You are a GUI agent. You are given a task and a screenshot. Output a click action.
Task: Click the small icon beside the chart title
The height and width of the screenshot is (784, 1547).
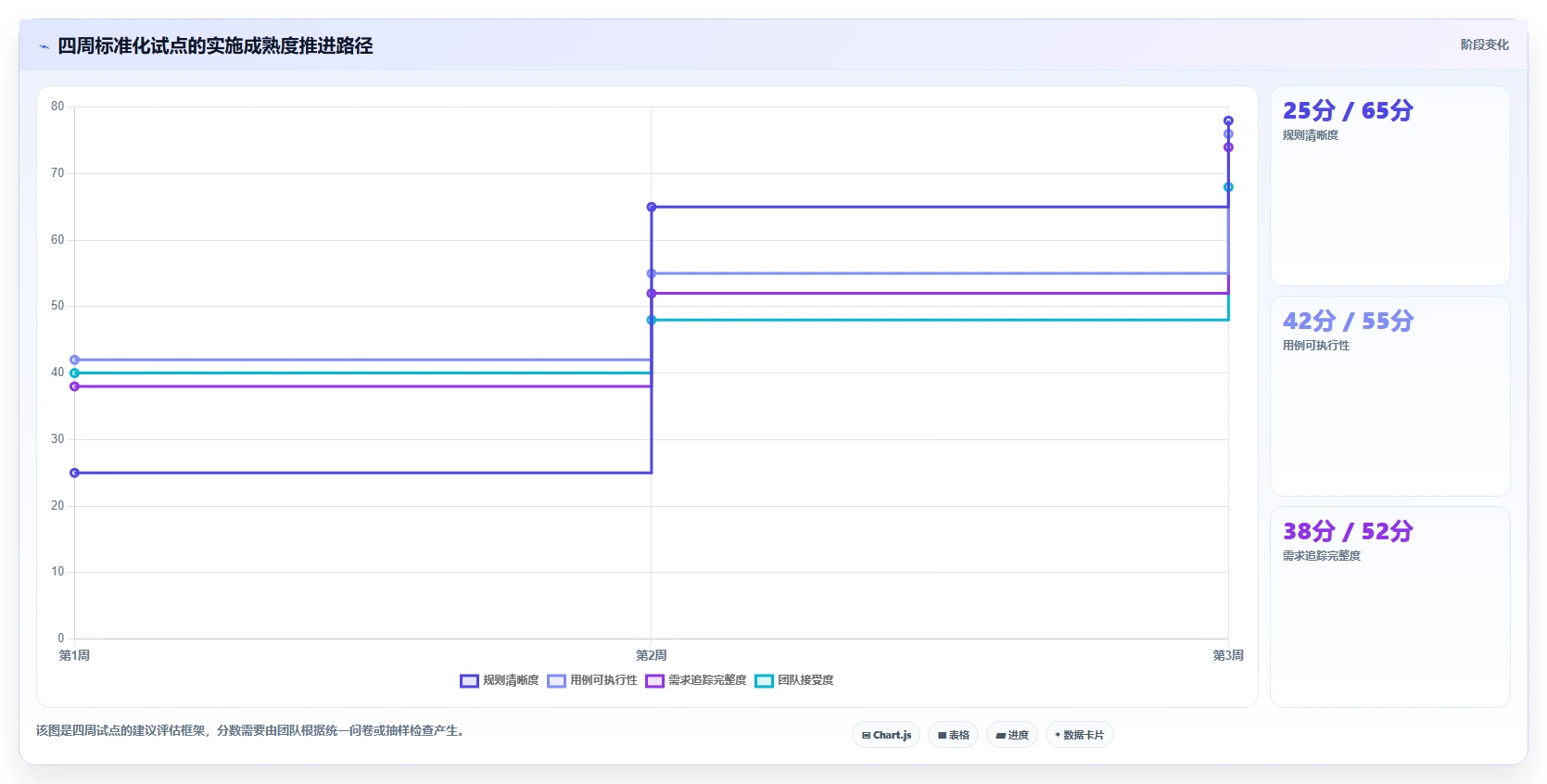44,46
